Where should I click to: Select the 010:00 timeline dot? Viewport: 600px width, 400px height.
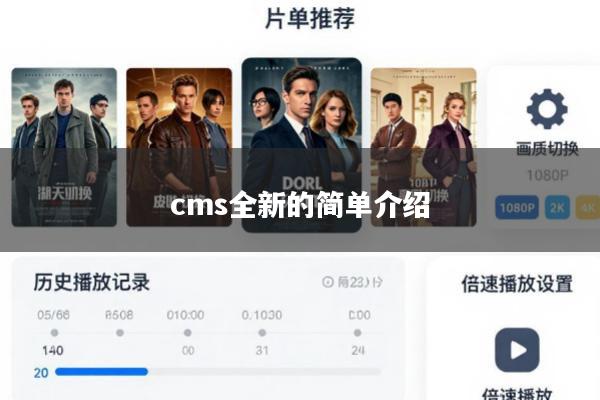tap(188, 333)
